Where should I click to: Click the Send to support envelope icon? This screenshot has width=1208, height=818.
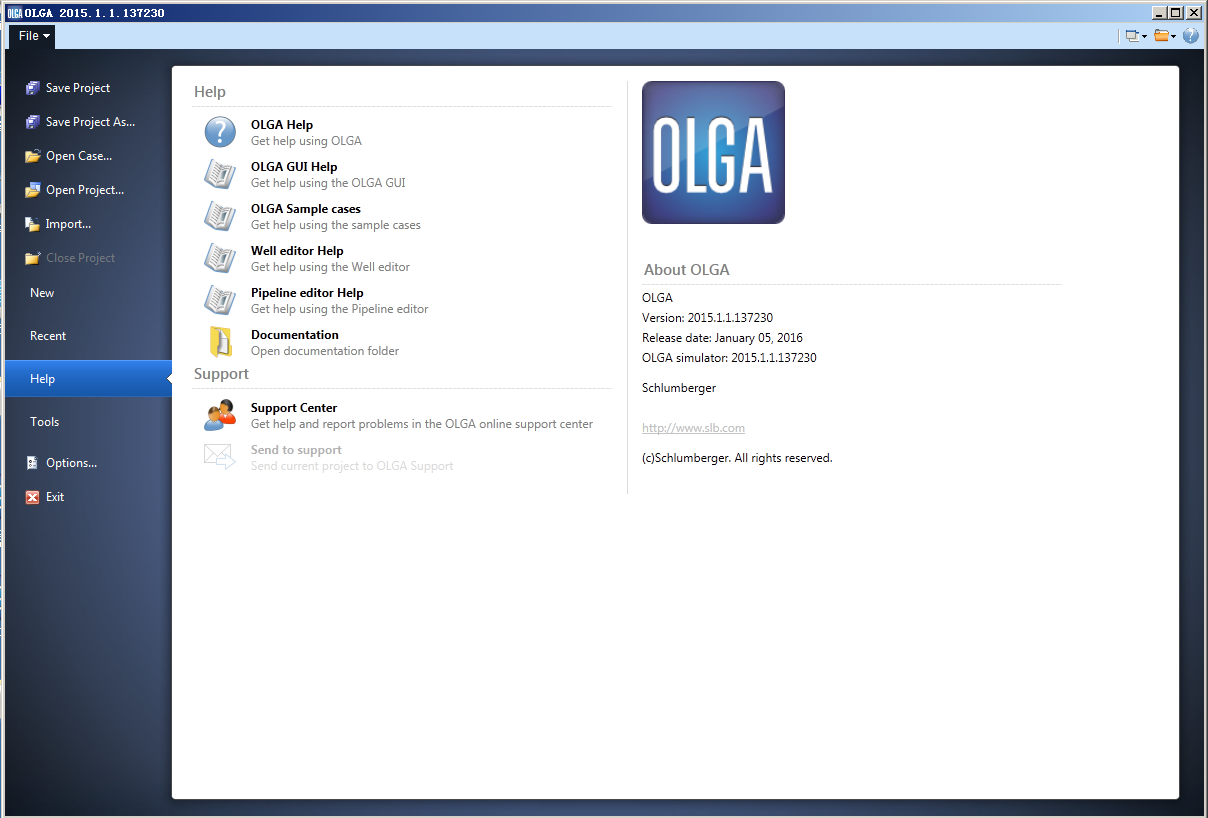point(220,457)
